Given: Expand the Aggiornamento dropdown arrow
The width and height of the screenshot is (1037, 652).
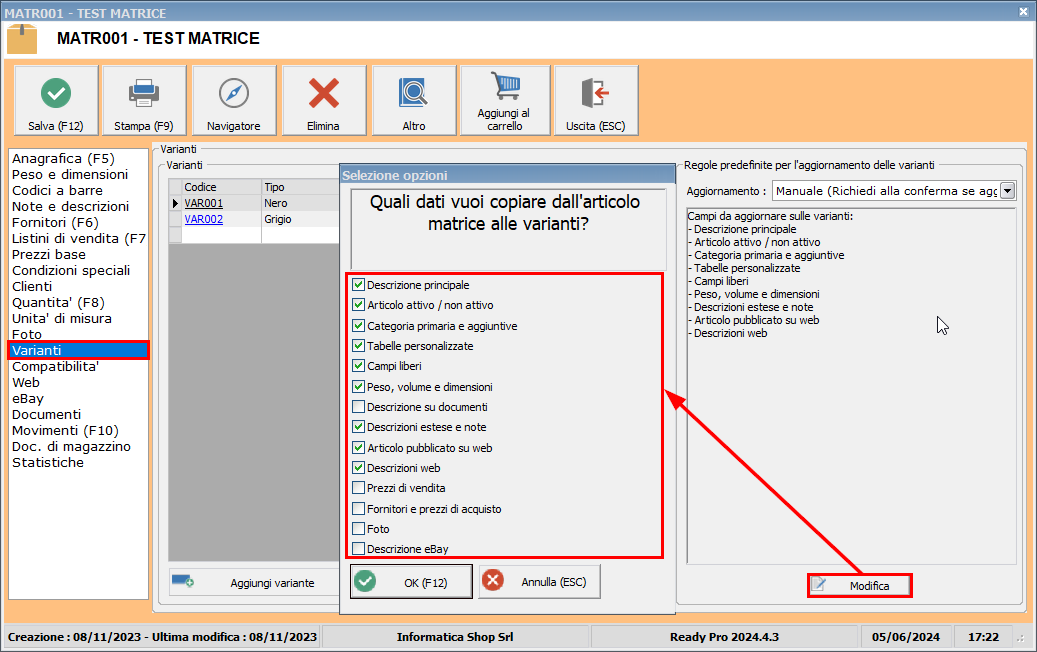Looking at the screenshot, I should tap(1007, 190).
